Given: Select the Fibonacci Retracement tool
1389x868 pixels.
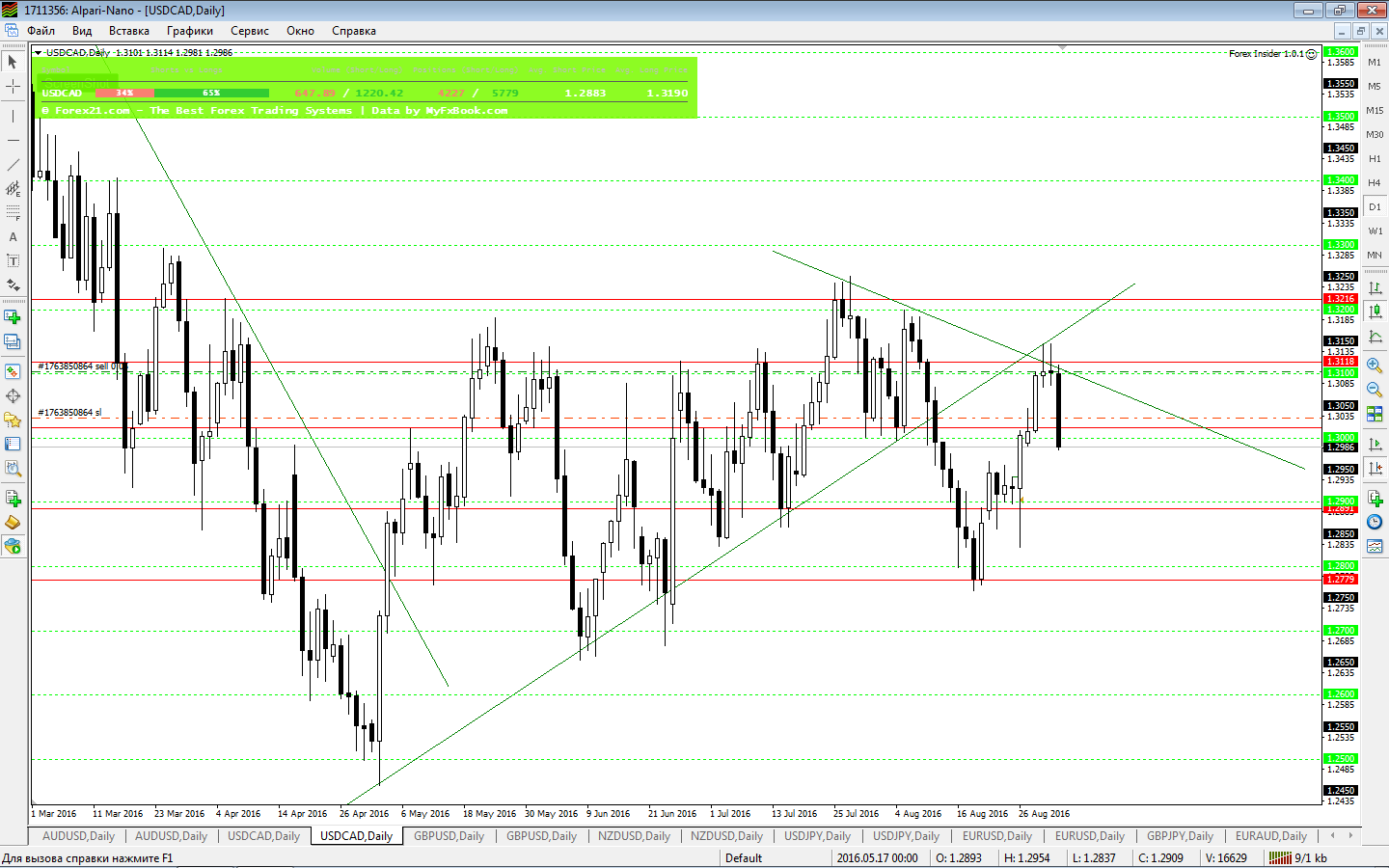Looking at the screenshot, I should tap(13, 212).
